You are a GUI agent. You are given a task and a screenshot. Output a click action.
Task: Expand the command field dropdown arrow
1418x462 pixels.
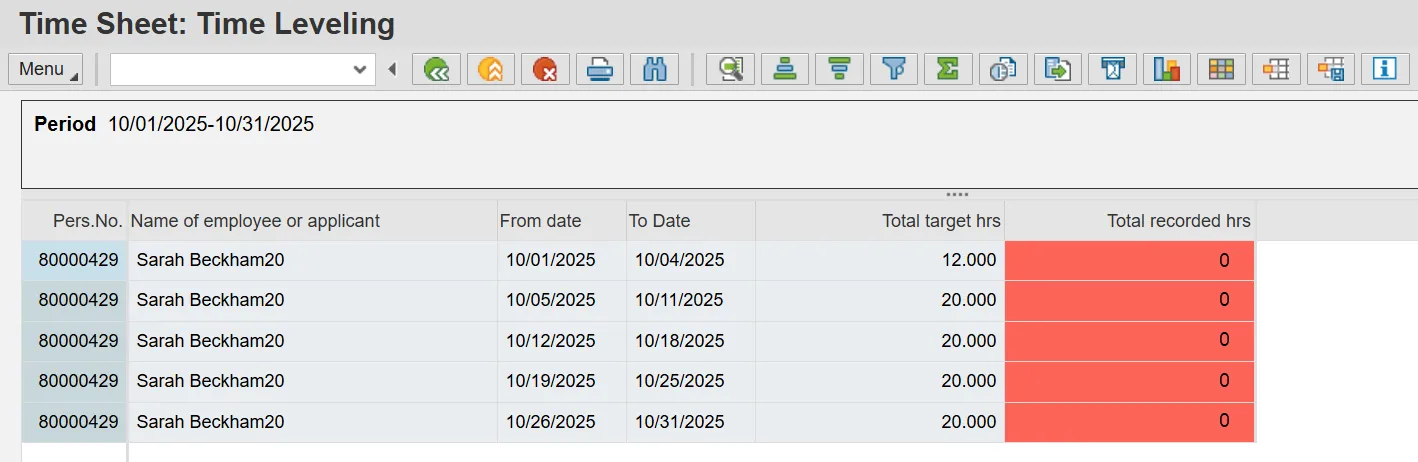click(x=360, y=69)
